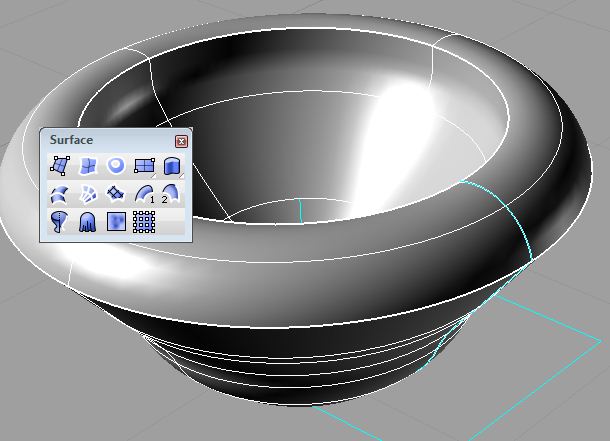Select the Rectangular plane tool
Image resolution: width=610 pixels, height=441 pixels.
coord(144,166)
